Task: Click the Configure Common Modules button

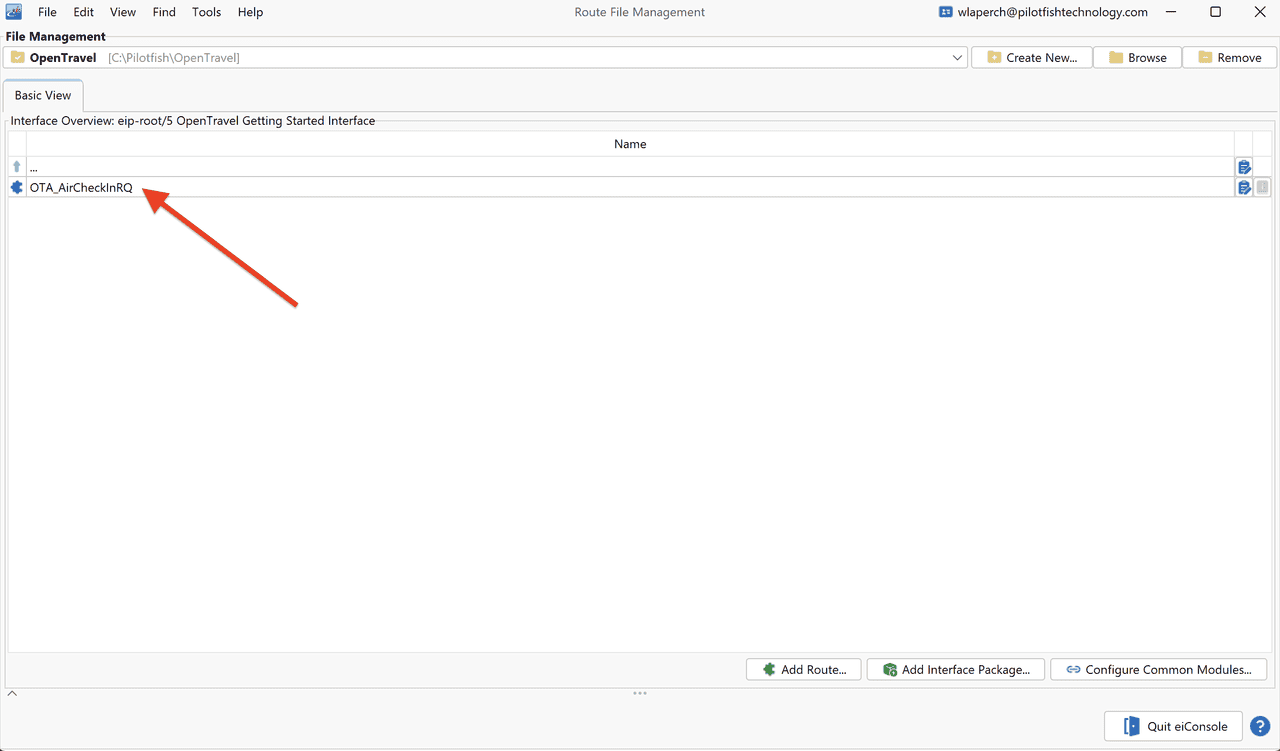Action: [1159, 669]
